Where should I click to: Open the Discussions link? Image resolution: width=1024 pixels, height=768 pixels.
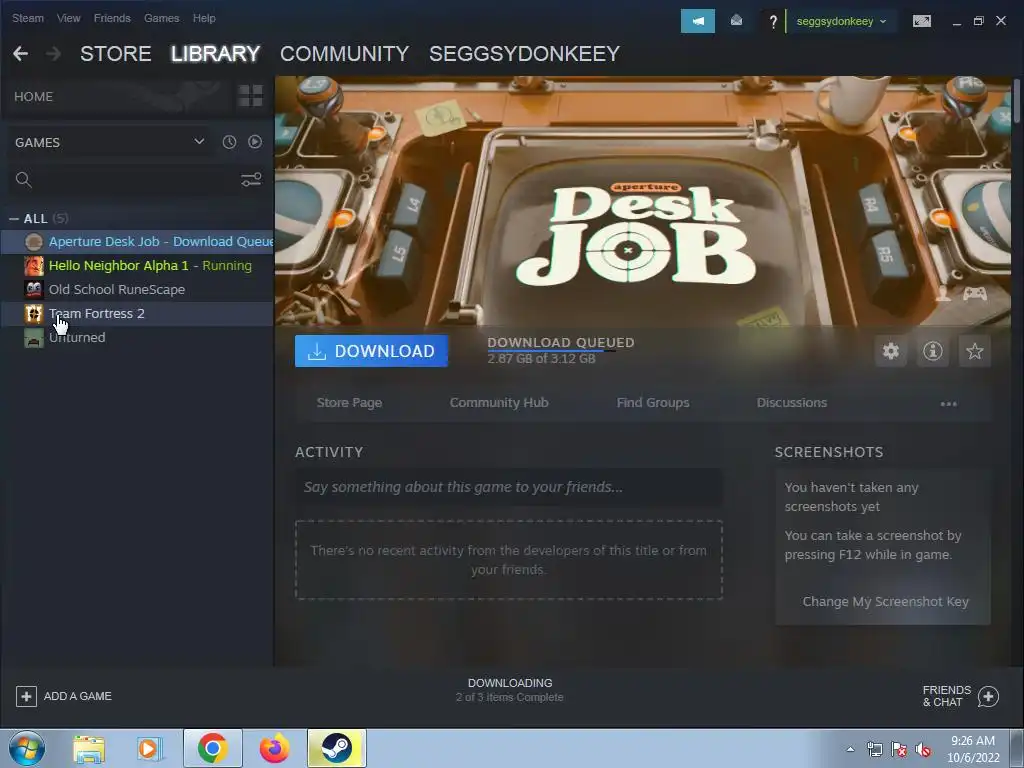(x=792, y=403)
